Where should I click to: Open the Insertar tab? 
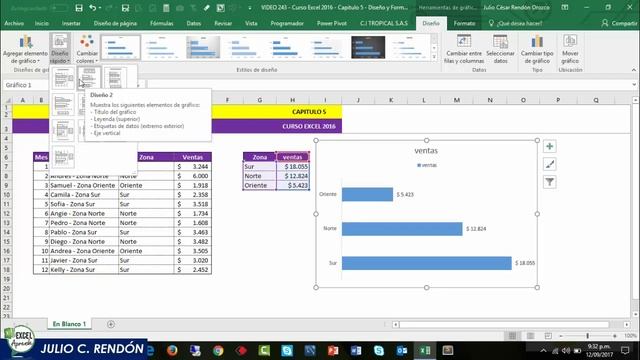(x=71, y=23)
